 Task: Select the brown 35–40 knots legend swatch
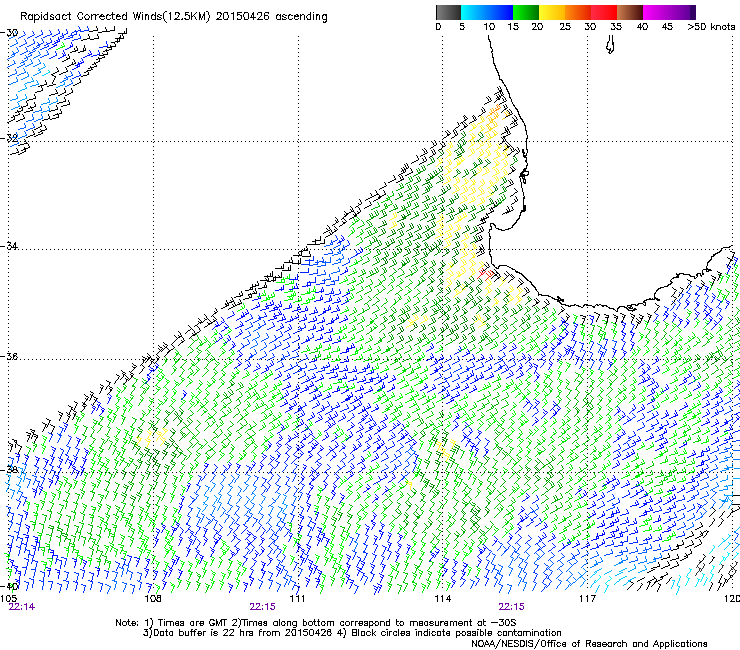point(630,12)
